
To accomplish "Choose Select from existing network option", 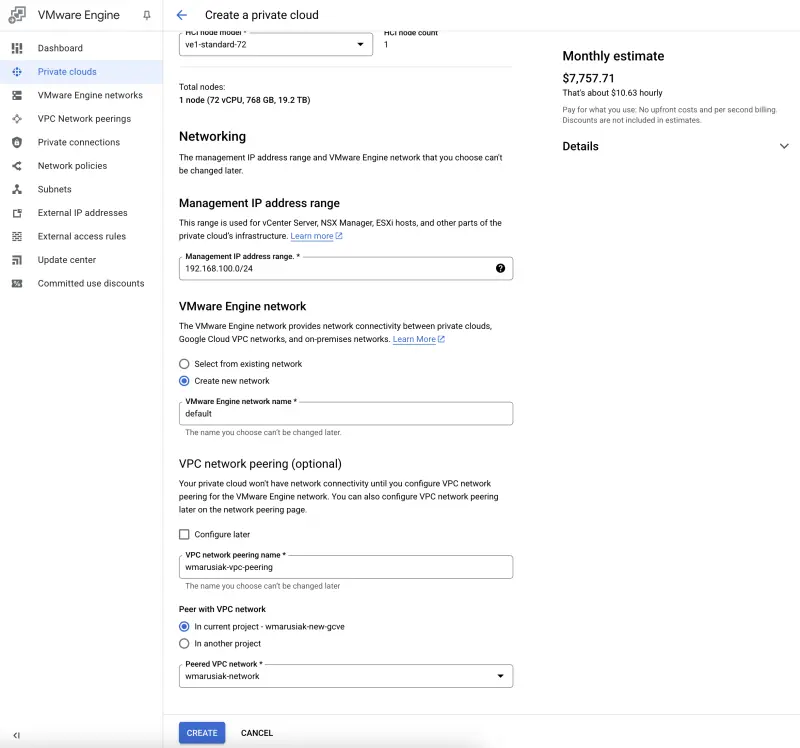I will 184,364.
